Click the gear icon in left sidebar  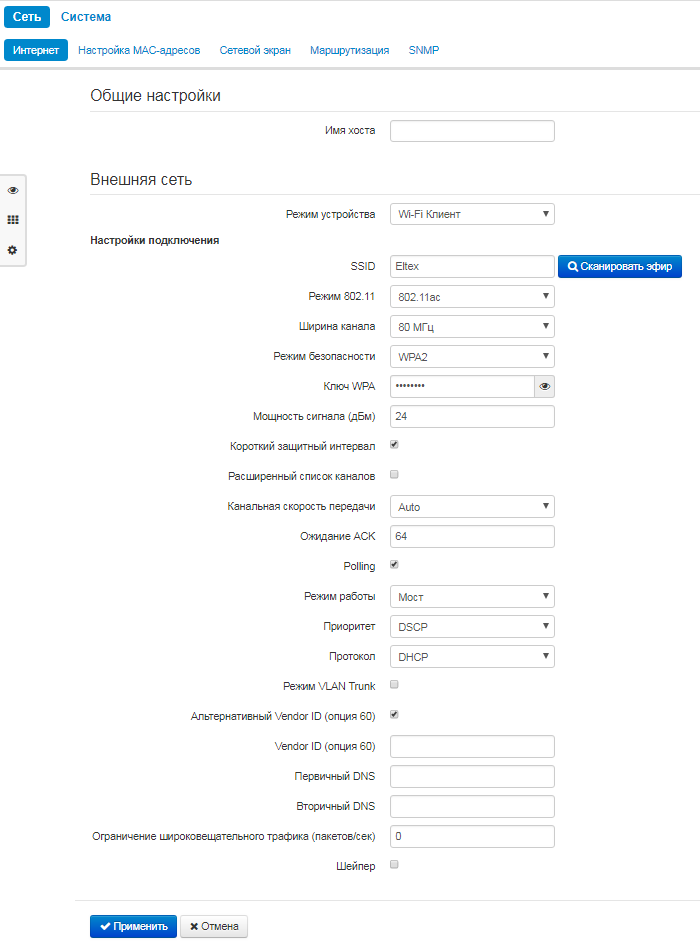(13, 250)
